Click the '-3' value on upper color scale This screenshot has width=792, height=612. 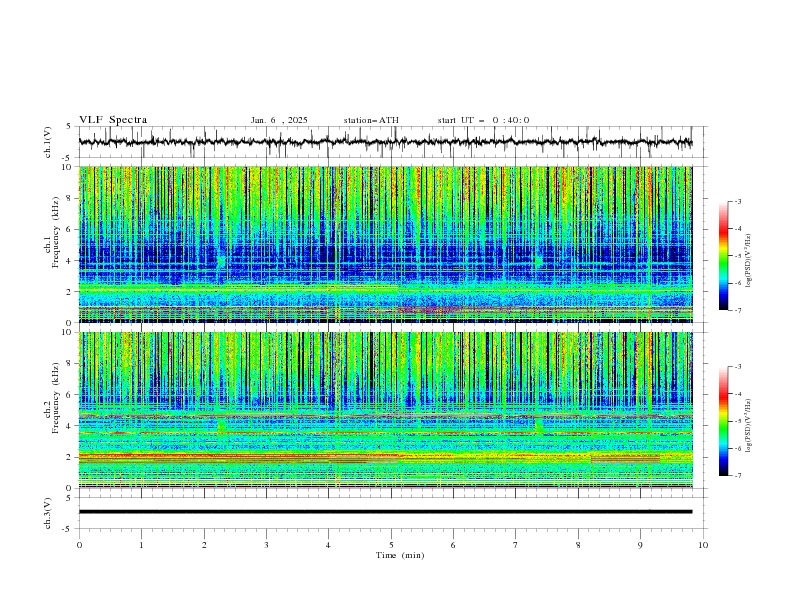[x=737, y=201]
